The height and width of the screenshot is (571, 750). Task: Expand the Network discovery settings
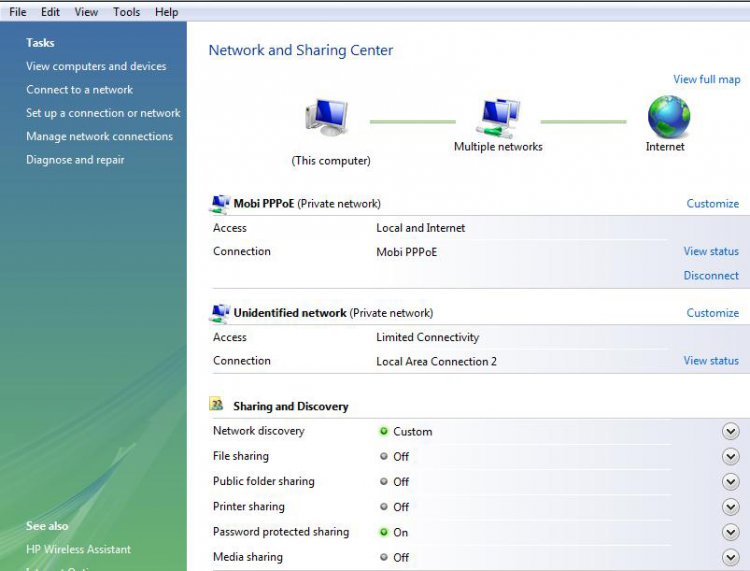point(730,431)
